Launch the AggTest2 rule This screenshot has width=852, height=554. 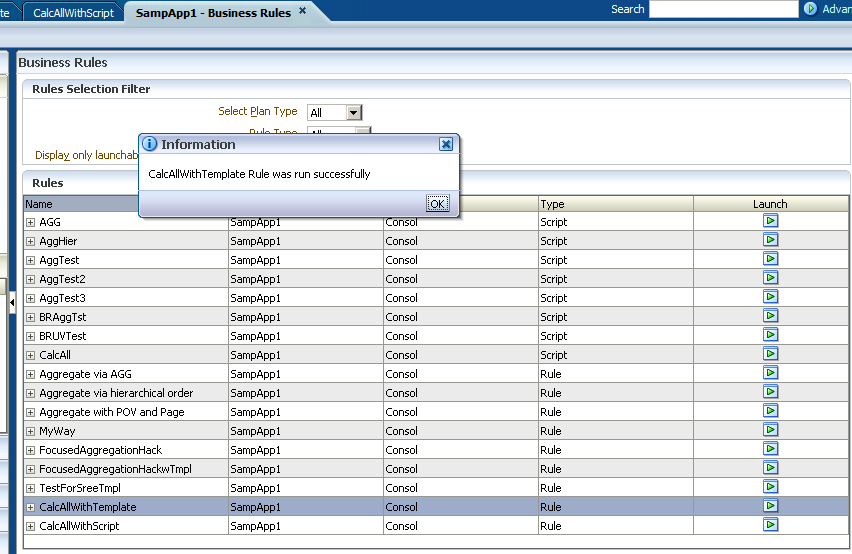(x=770, y=278)
